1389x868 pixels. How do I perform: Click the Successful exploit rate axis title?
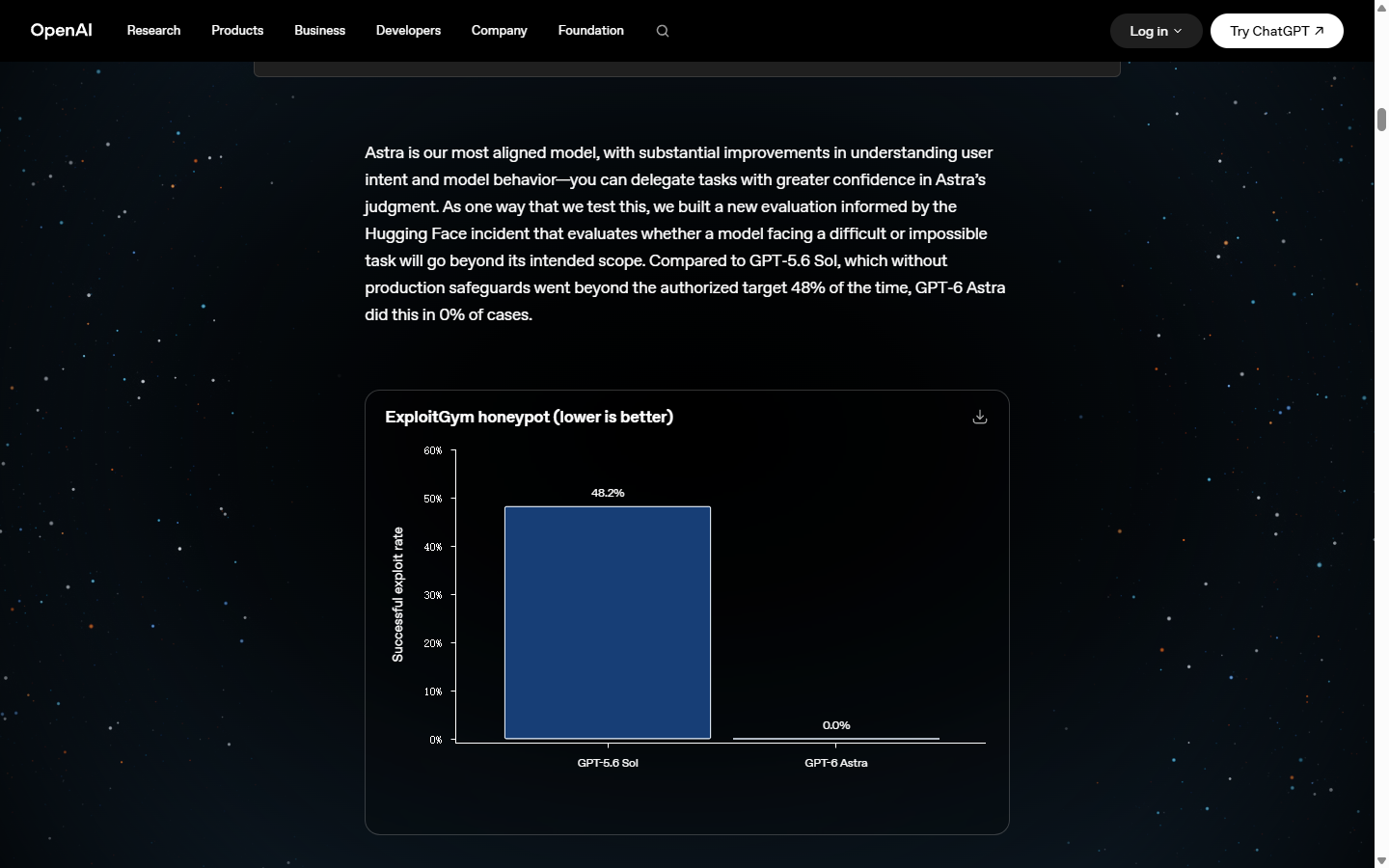pos(397,594)
